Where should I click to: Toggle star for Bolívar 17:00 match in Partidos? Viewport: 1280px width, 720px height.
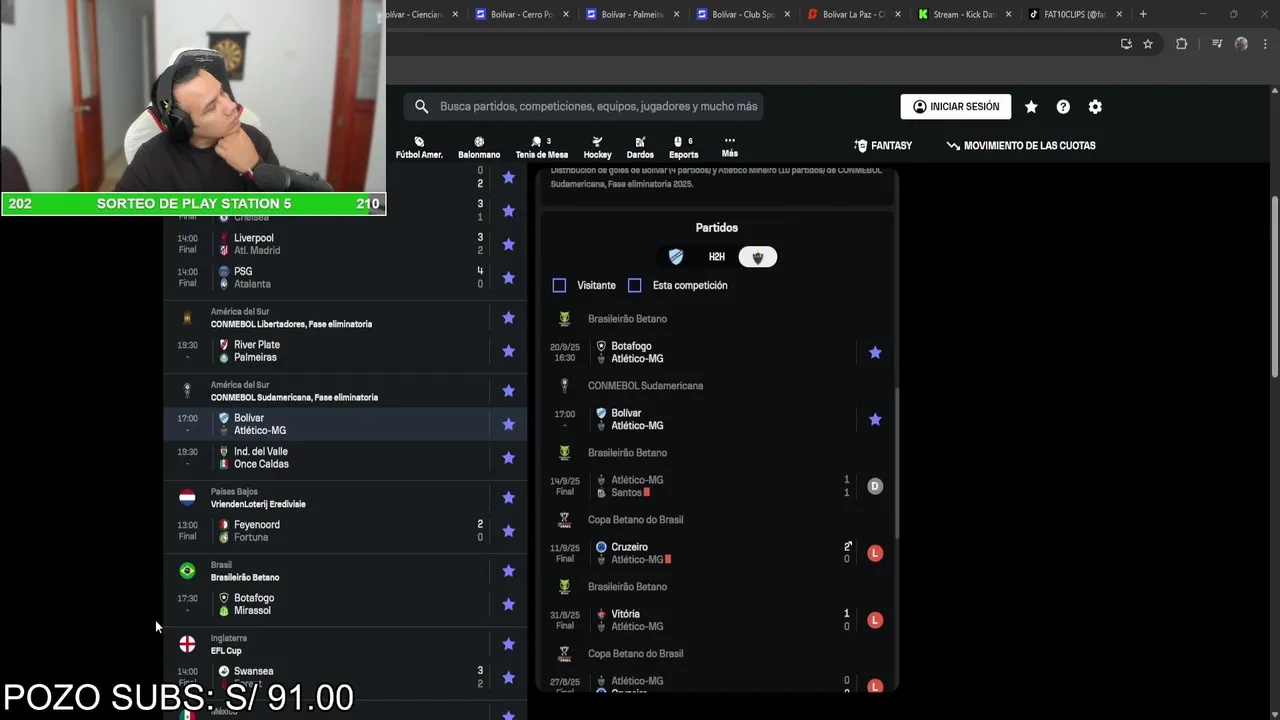coord(875,420)
